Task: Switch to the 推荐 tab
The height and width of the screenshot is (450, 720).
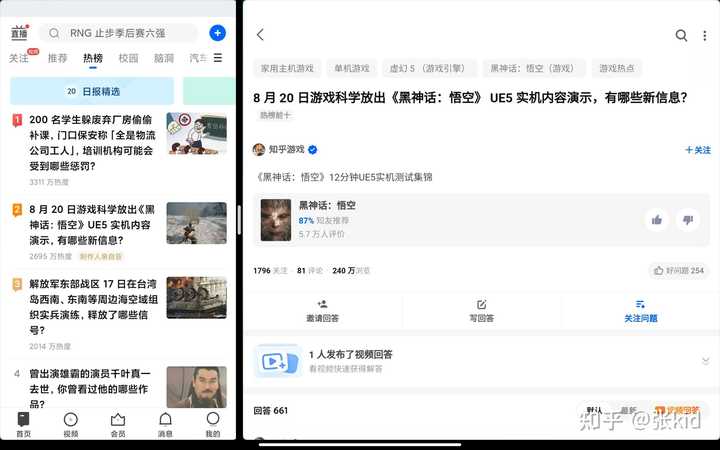Action: pyautogui.click(x=57, y=58)
